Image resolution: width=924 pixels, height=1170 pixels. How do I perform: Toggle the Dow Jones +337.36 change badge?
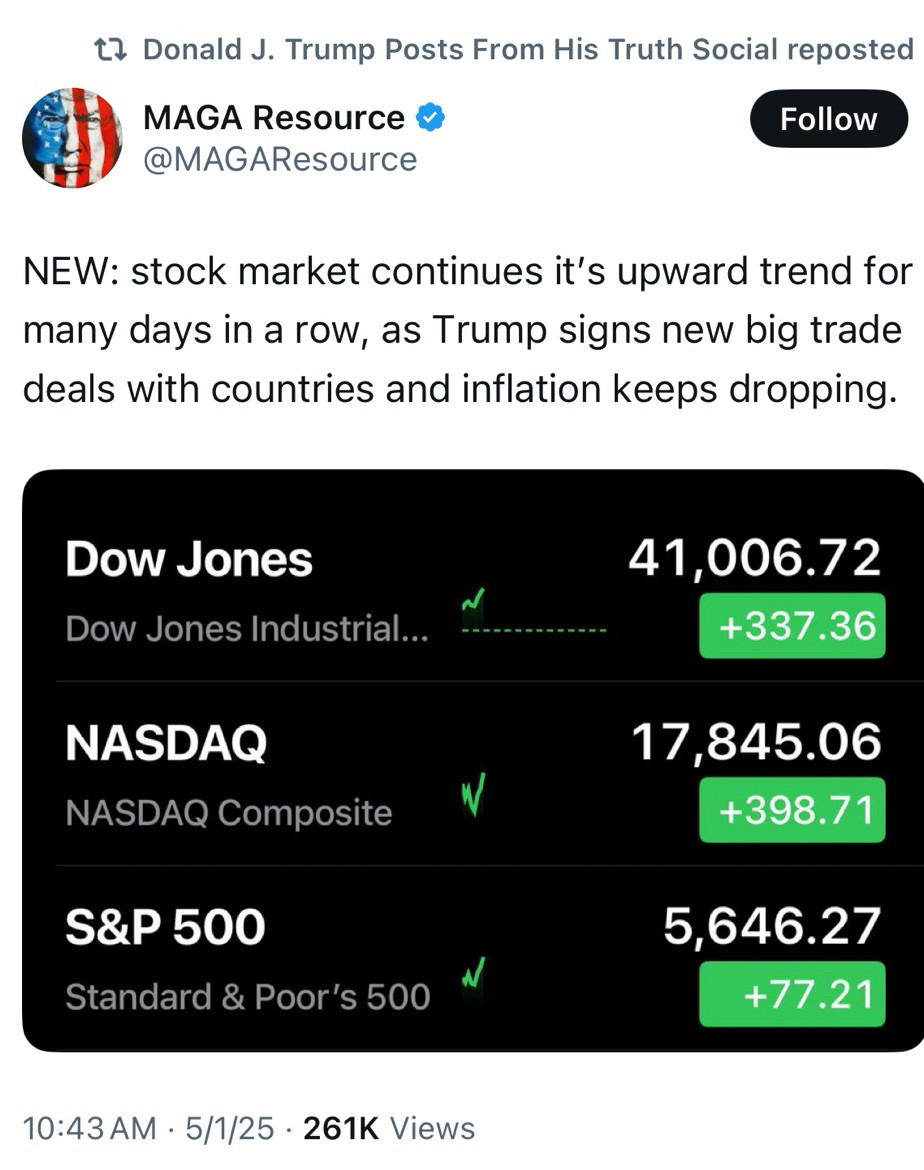792,625
